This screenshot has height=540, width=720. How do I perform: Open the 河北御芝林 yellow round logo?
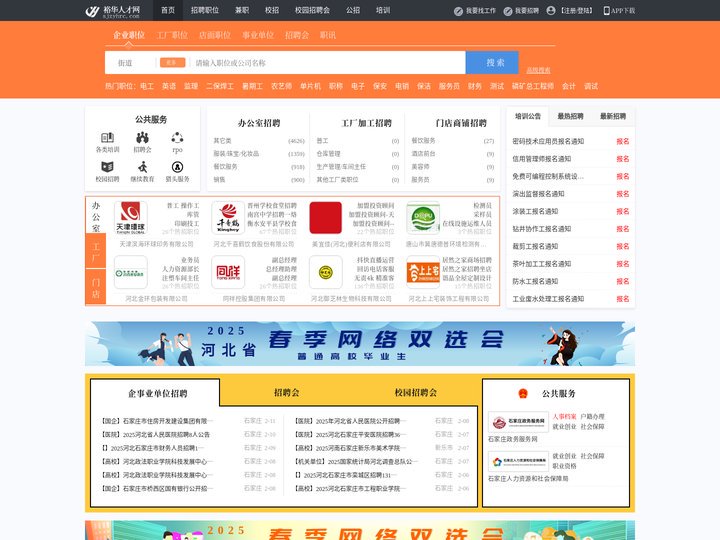coord(326,272)
